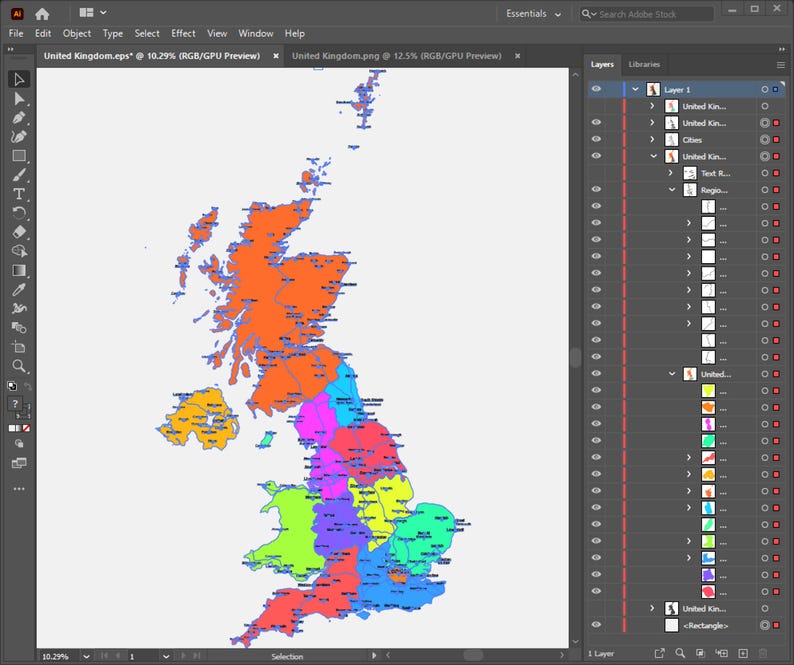The image size is (794, 665).
Task: Switch to Libraries panel tab
Action: (644, 64)
